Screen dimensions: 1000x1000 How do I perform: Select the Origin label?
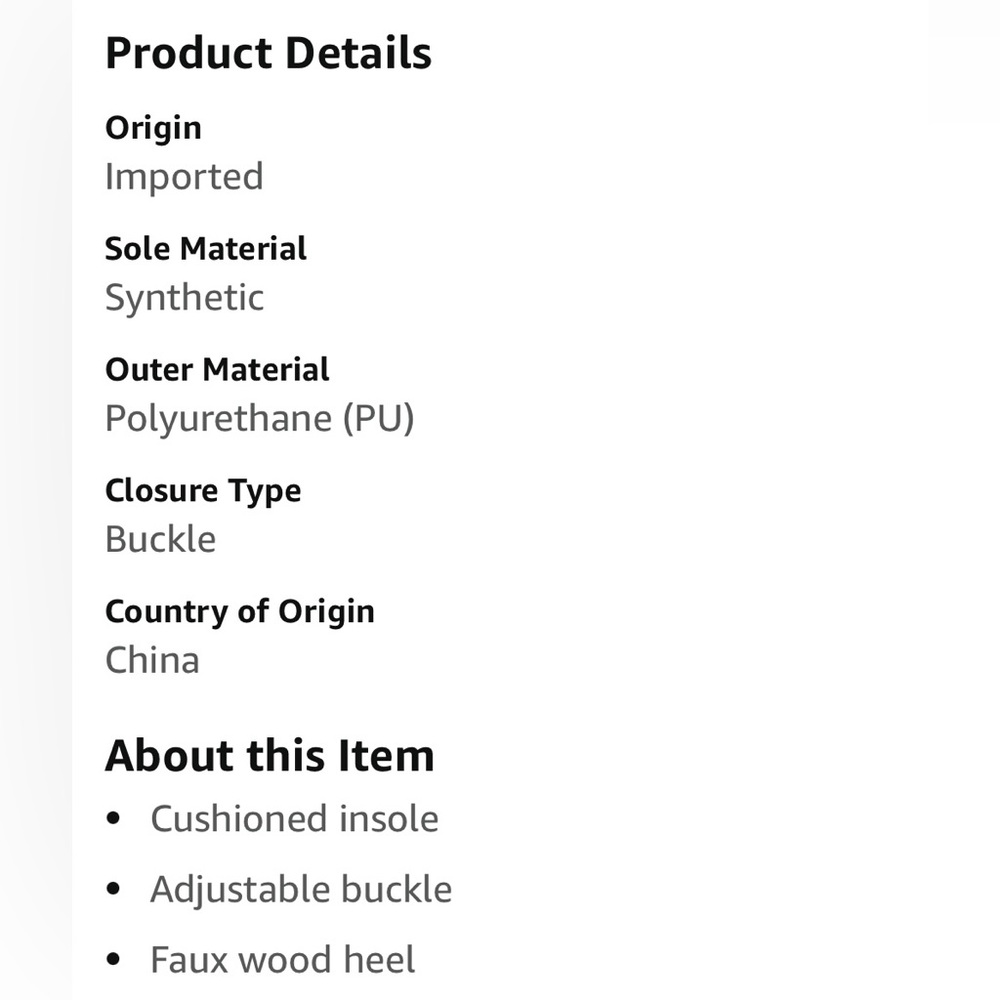153,128
